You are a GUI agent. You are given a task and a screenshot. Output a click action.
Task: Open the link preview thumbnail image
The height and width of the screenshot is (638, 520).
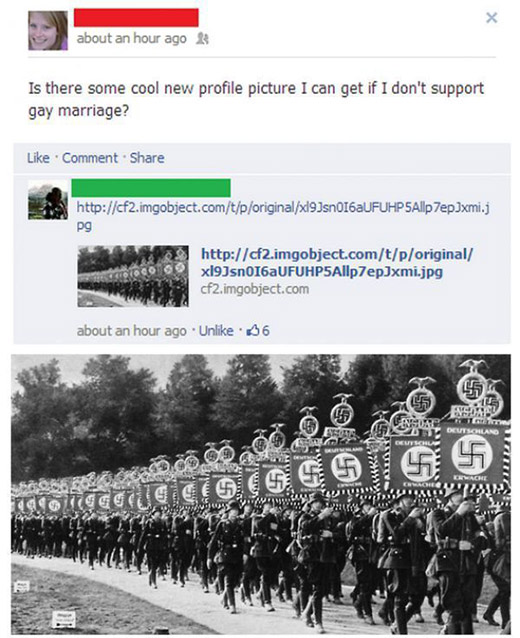point(133,276)
